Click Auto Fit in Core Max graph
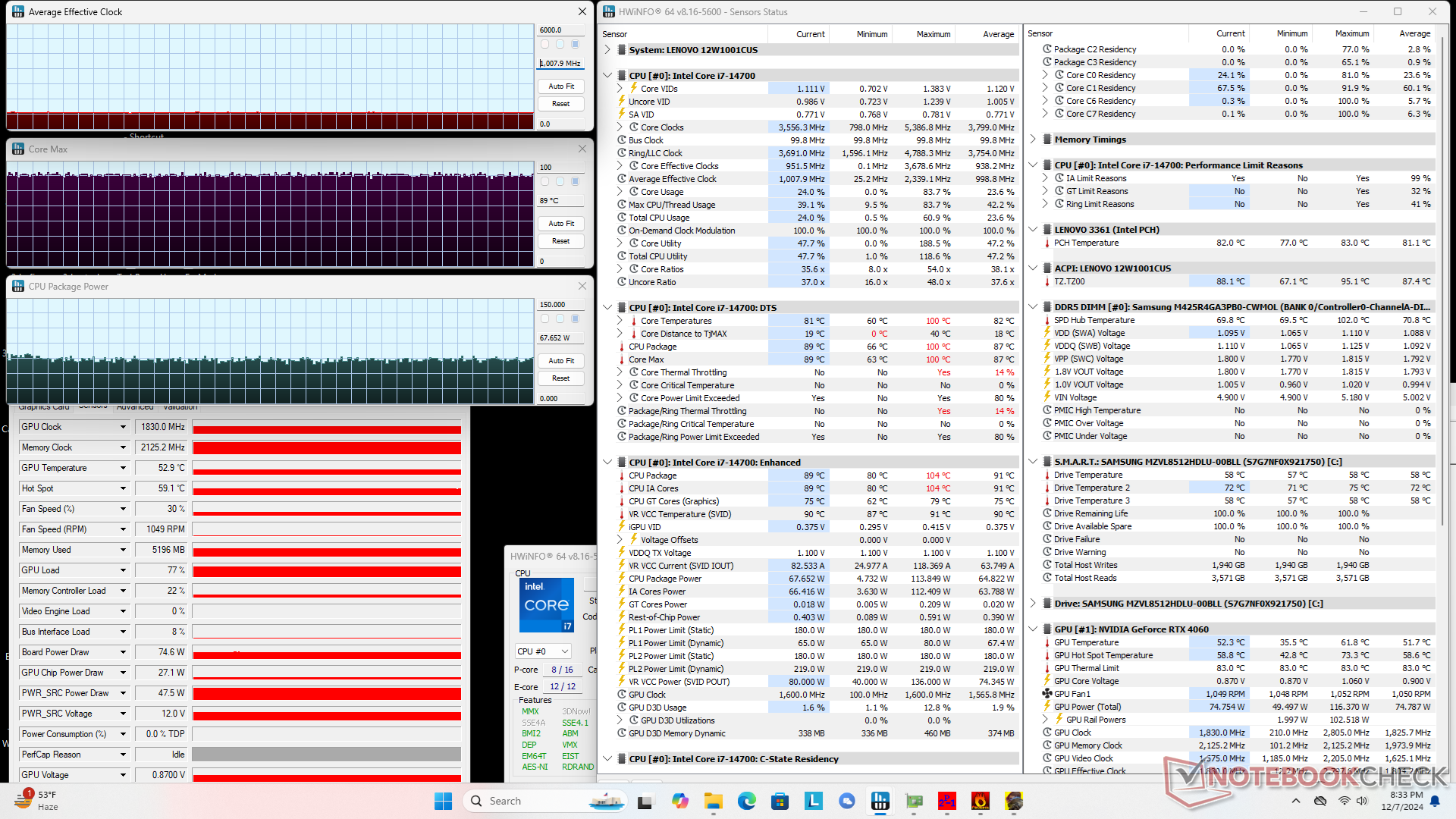The height and width of the screenshot is (819, 1456). pyautogui.click(x=561, y=224)
